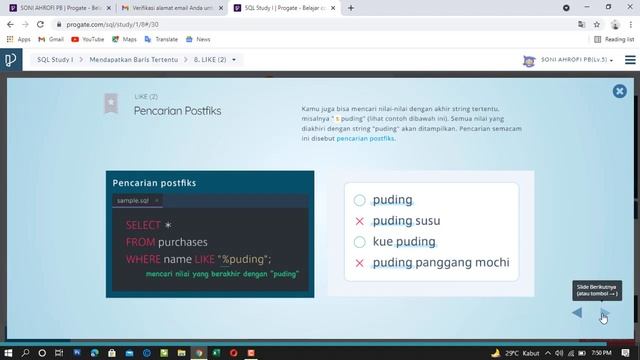Click browser forward arrow

pyautogui.click(x=25, y=24)
